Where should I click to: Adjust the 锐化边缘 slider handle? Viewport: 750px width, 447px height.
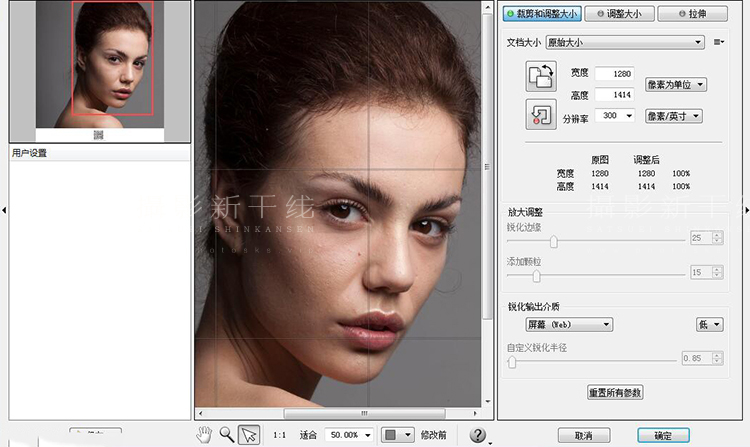[553, 241]
